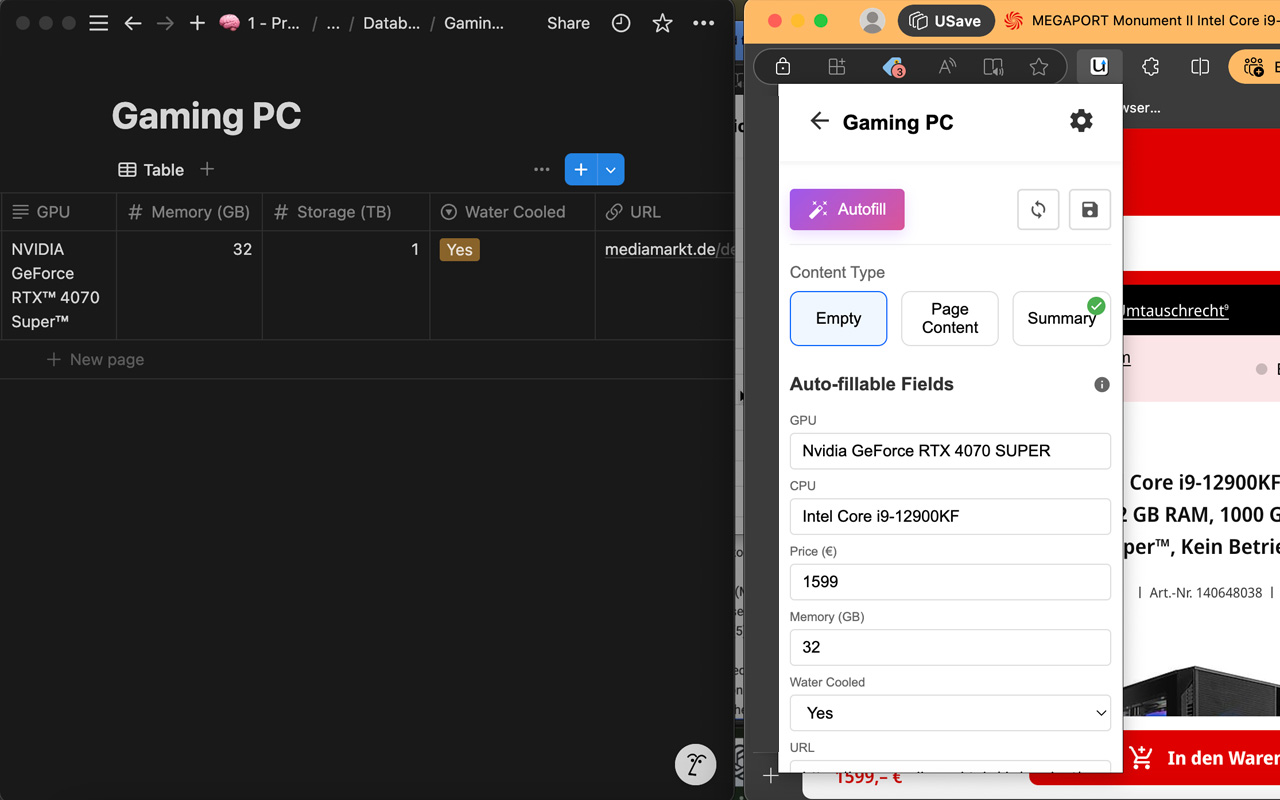
Task: Click the purple Autofill button
Action: coord(847,210)
